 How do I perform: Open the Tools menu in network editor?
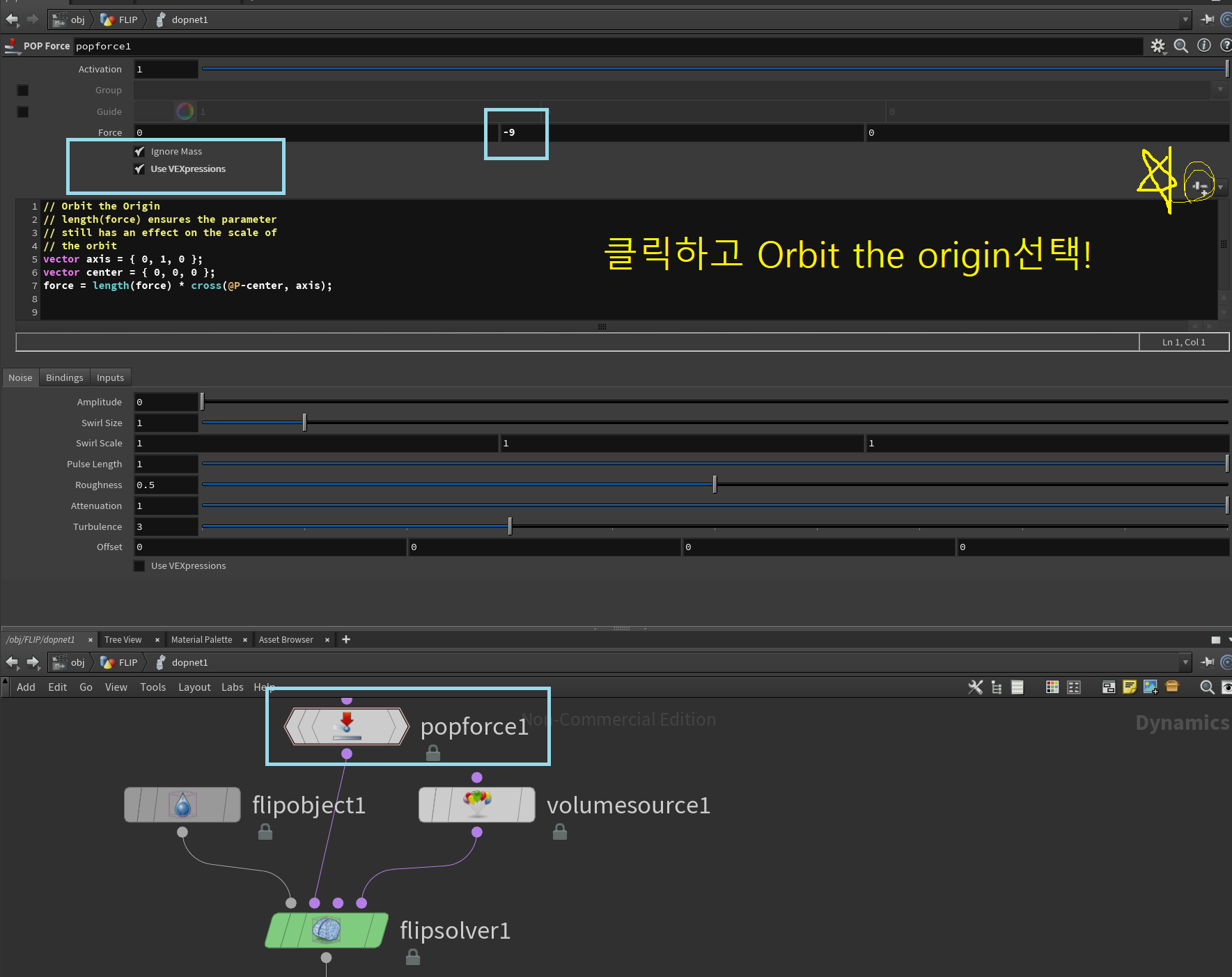coord(153,687)
